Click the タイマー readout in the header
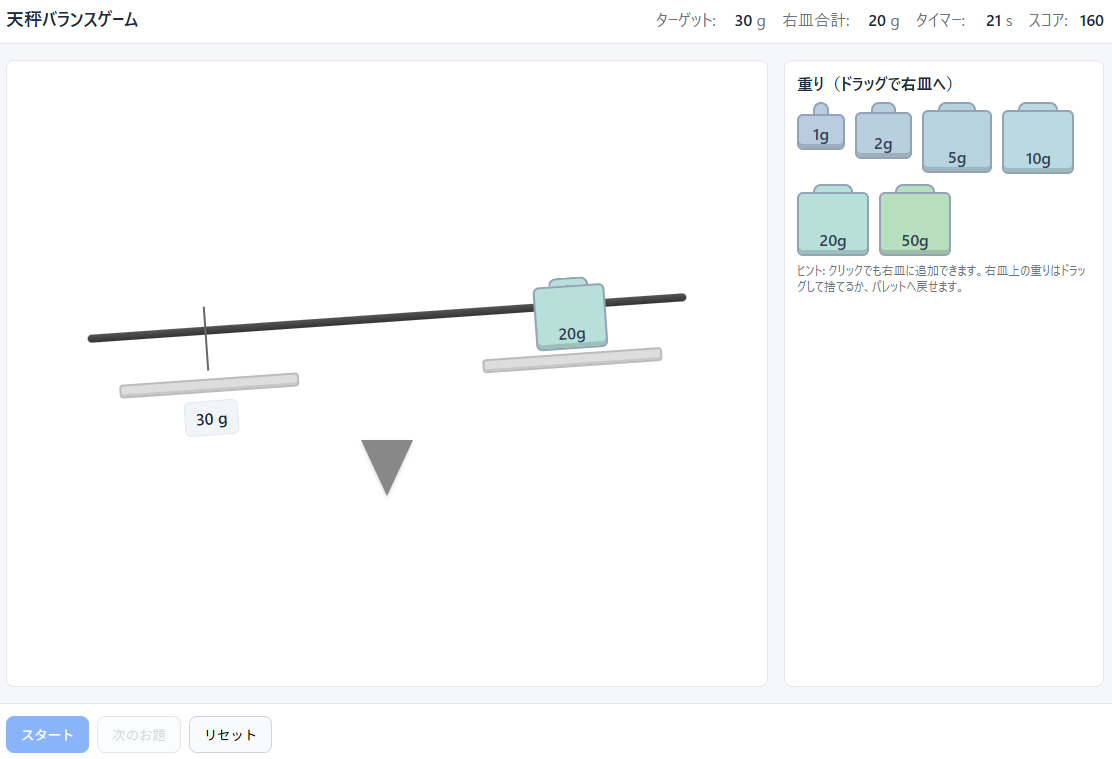1112x759 pixels. pyautogui.click(x=993, y=21)
